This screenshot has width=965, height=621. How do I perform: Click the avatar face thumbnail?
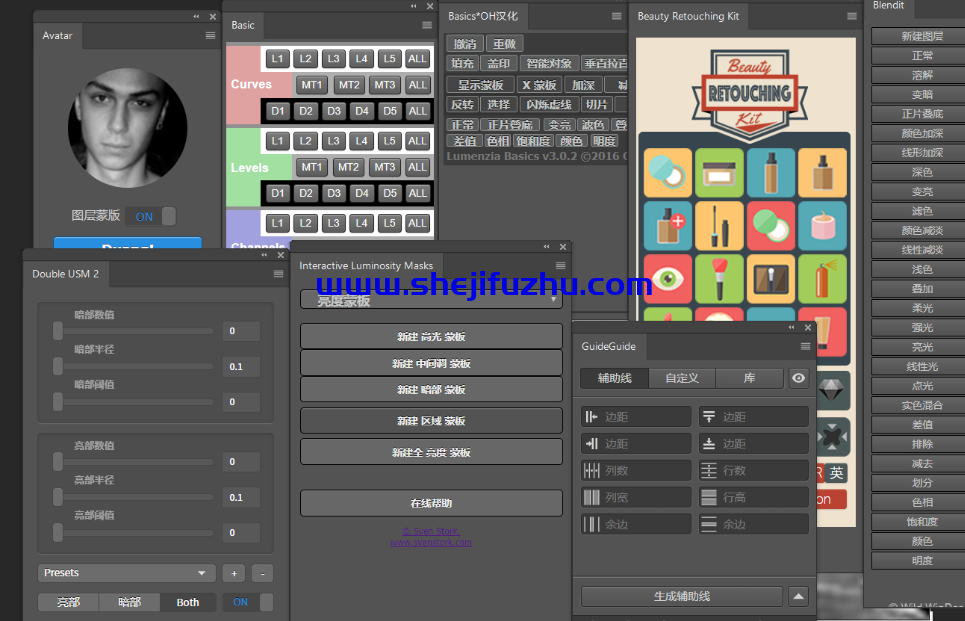[127, 128]
